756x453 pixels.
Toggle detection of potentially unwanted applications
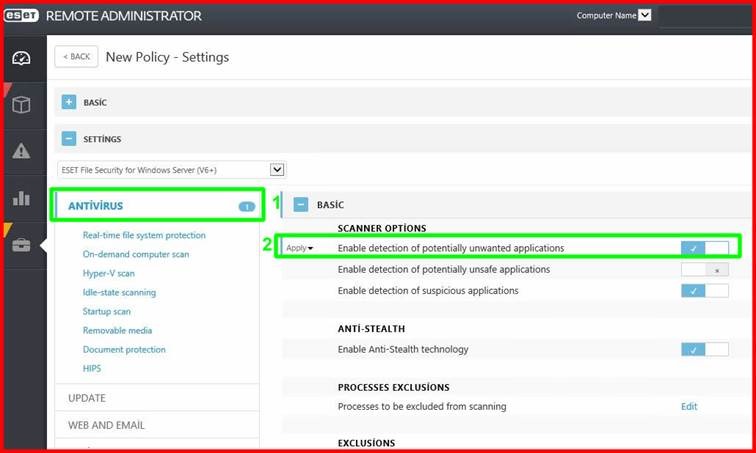tap(704, 248)
